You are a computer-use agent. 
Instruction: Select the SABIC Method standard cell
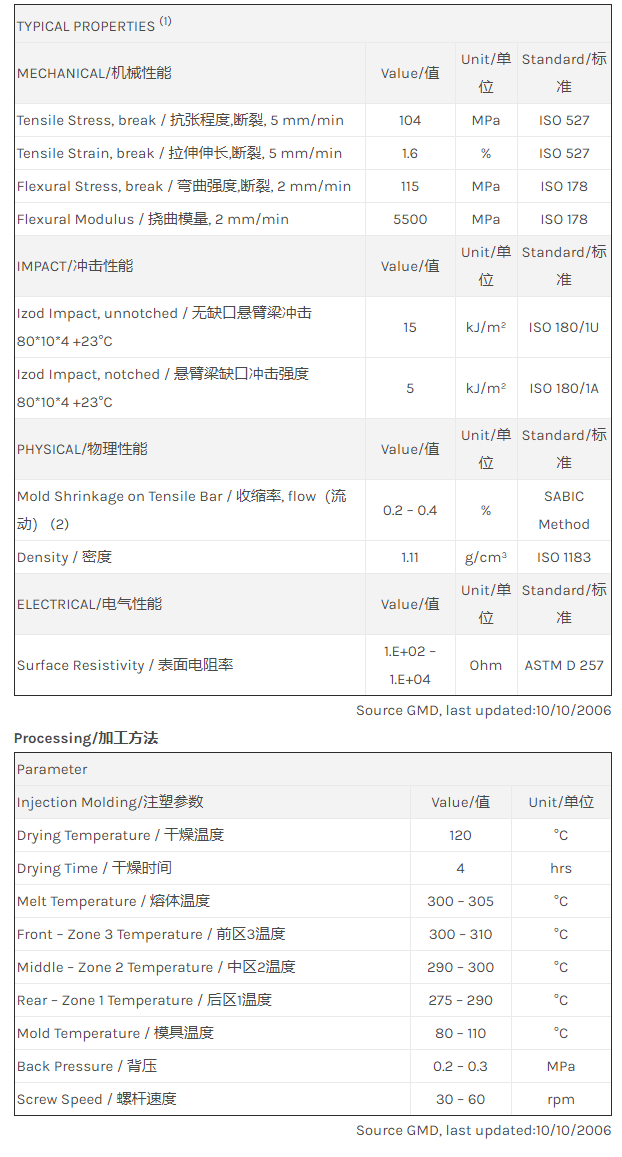click(x=564, y=510)
